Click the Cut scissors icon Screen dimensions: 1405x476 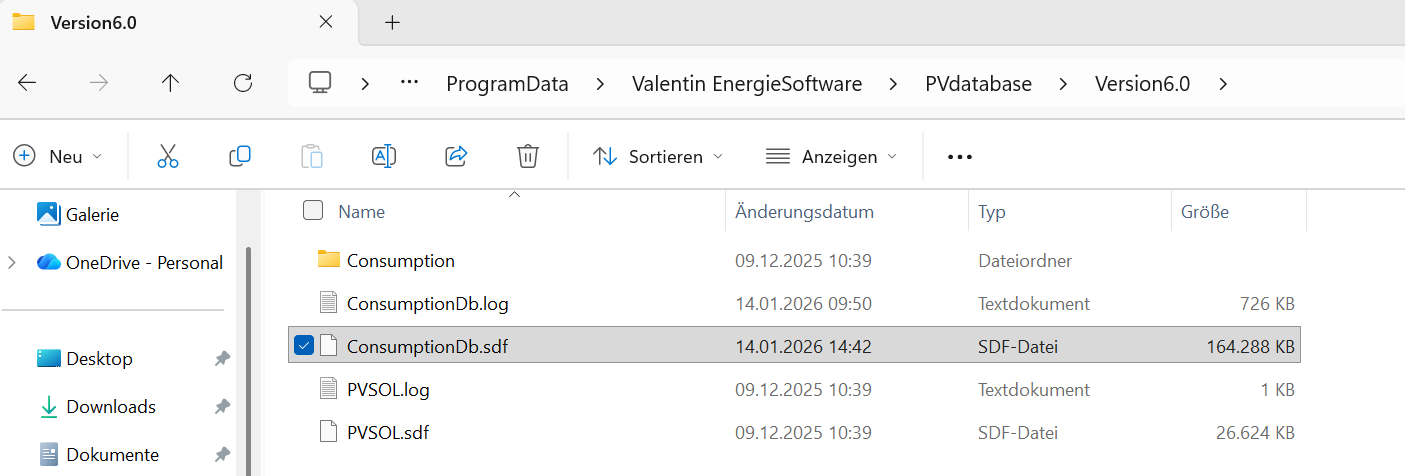click(x=168, y=156)
